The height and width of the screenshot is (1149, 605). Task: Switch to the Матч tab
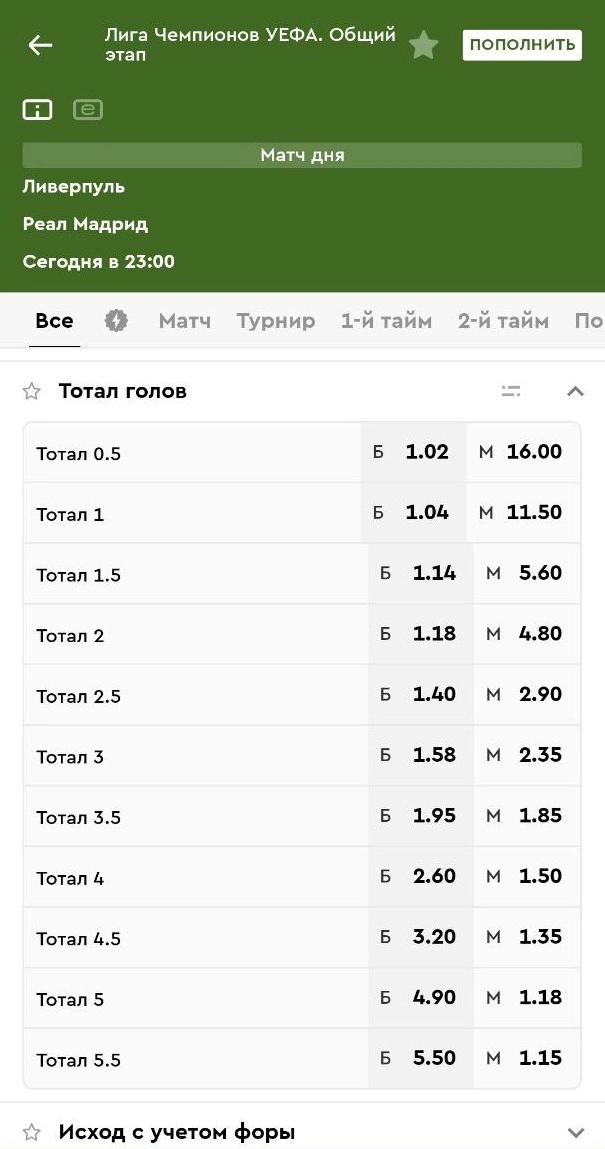[185, 321]
